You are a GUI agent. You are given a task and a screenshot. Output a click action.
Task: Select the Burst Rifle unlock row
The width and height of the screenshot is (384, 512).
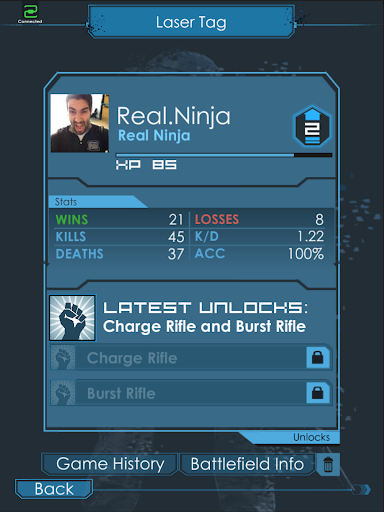(x=191, y=393)
